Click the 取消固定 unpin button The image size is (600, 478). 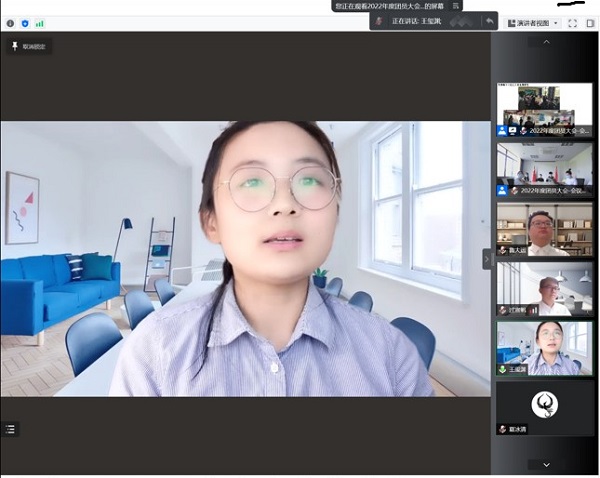(x=28, y=46)
